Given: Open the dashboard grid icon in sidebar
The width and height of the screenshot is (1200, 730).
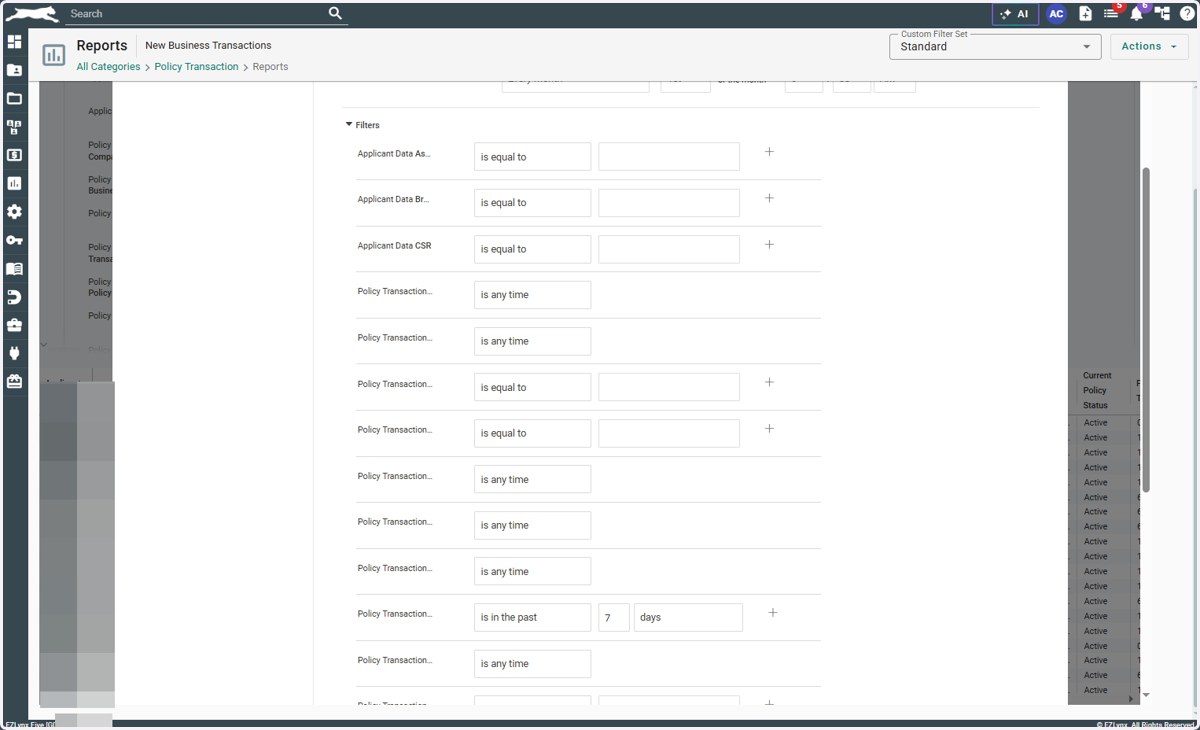Looking at the screenshot, I should click(x=14, y=42).
